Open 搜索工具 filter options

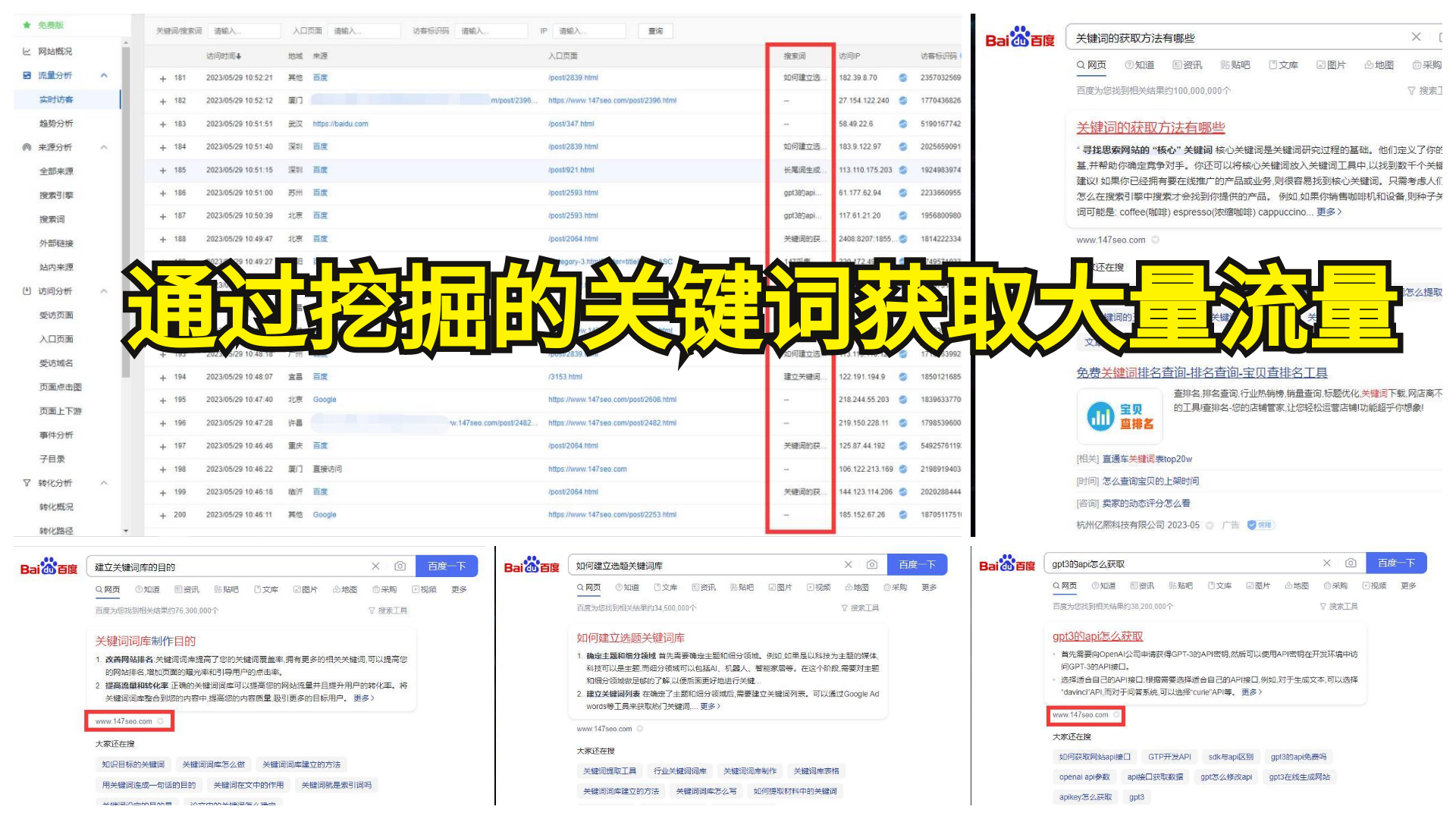click(1426, 89)
